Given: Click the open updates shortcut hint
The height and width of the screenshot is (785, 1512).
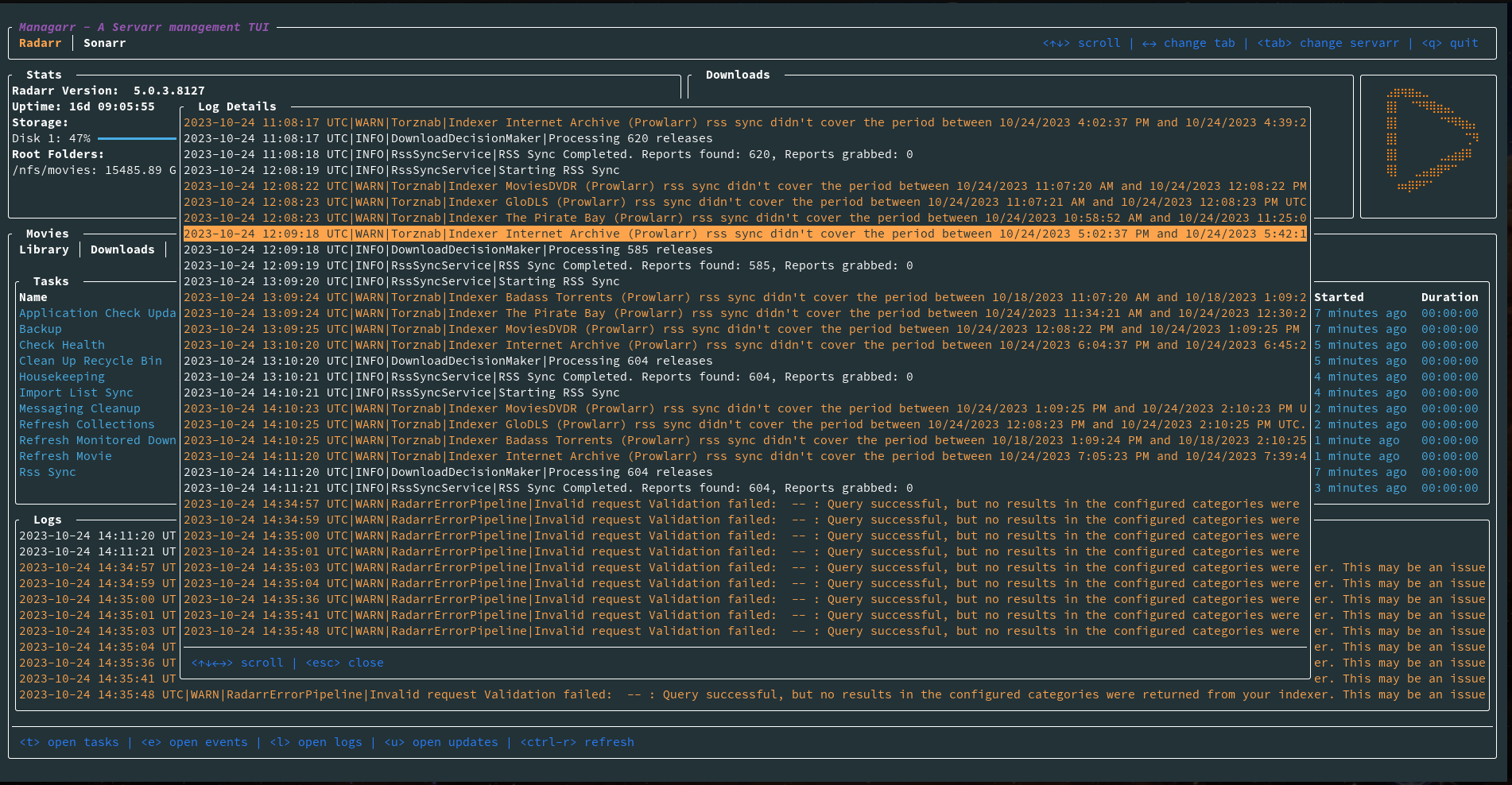Looking at the screenshot, I should [441, 742].
